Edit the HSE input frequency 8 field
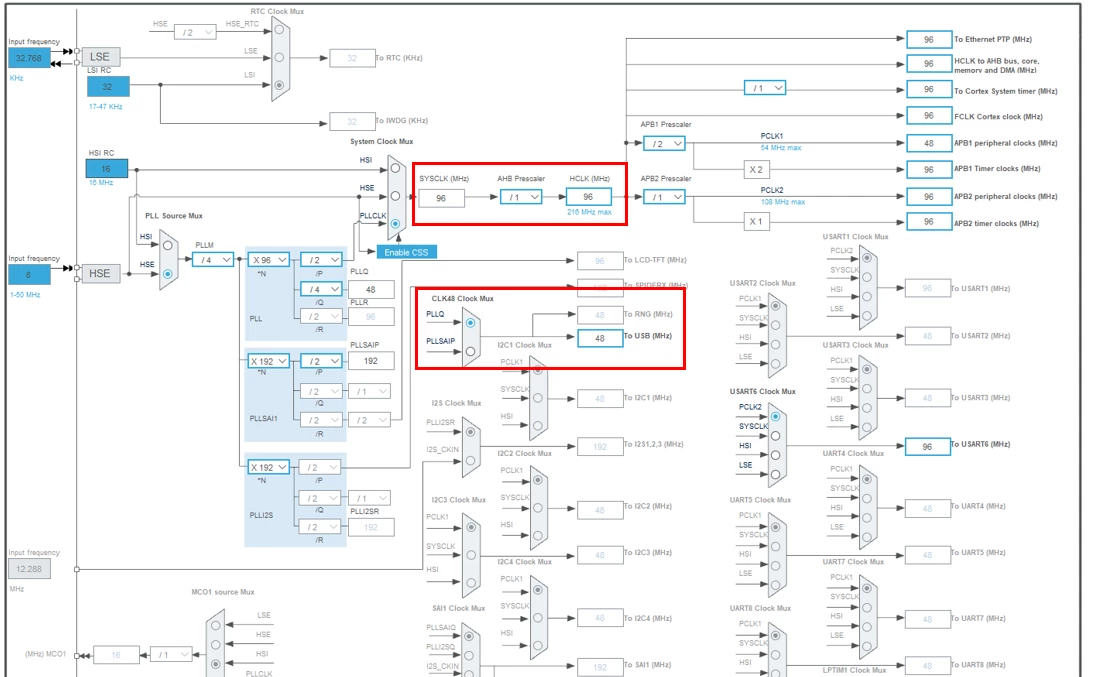 [29, 275]
